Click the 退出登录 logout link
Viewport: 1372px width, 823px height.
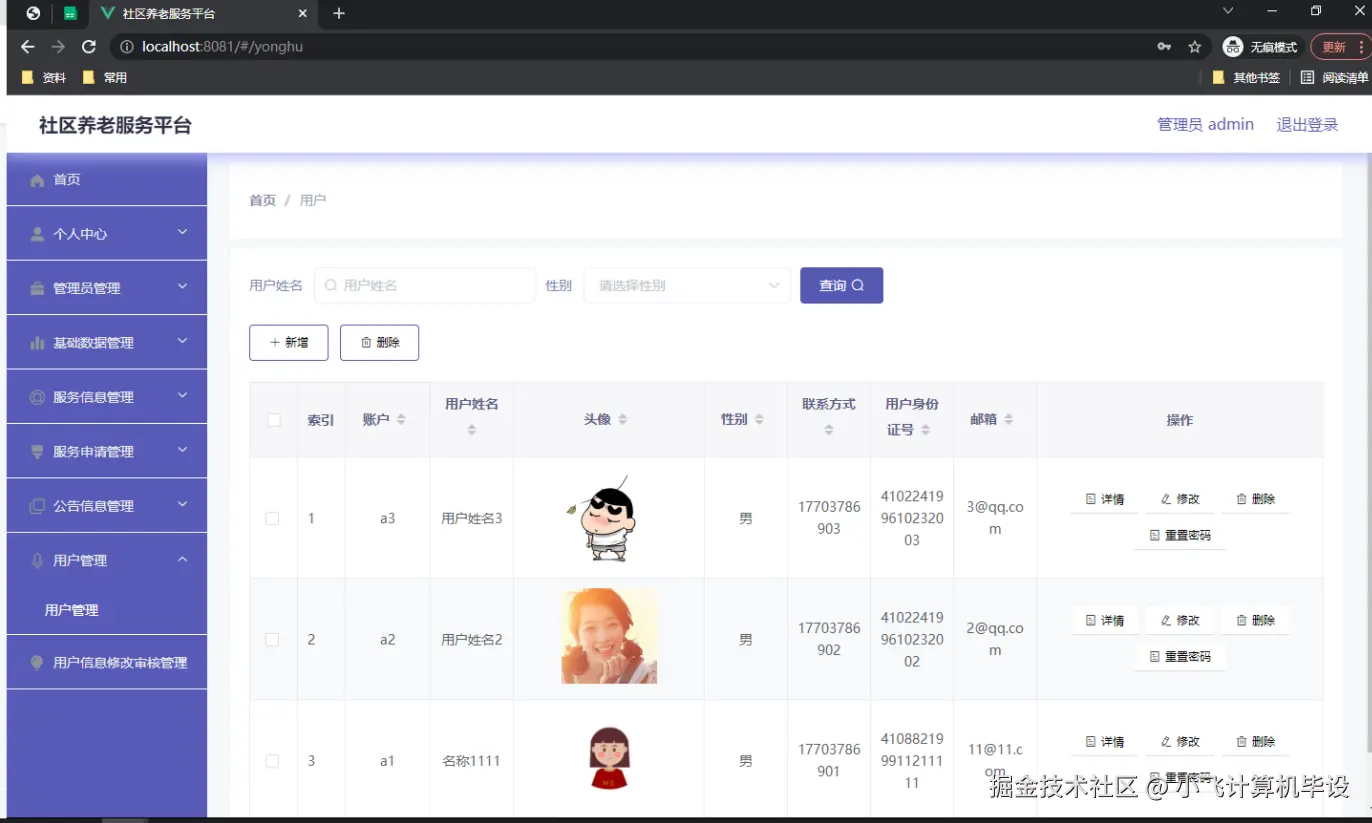point(1306,124)
